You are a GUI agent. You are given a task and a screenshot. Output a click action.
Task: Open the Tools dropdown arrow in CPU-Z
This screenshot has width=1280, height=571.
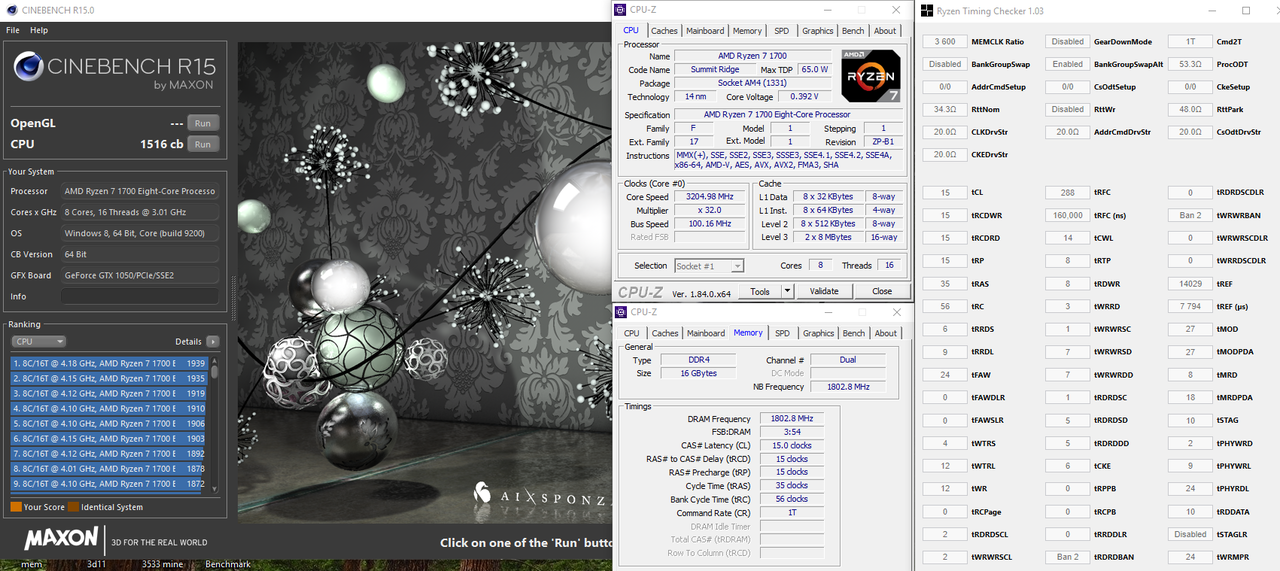click(787, 291)
